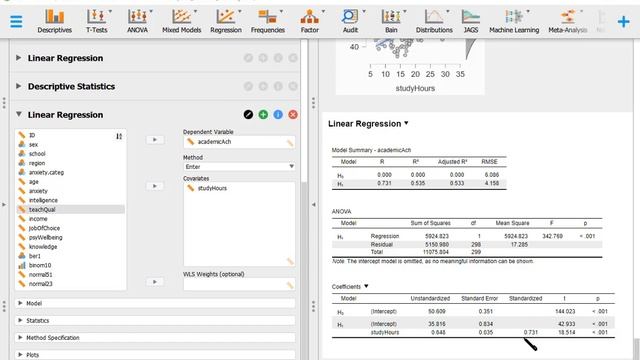Click academicAch in Dependent Variable box
Viewport: 640px width, 360px height.
coord(214,142)
